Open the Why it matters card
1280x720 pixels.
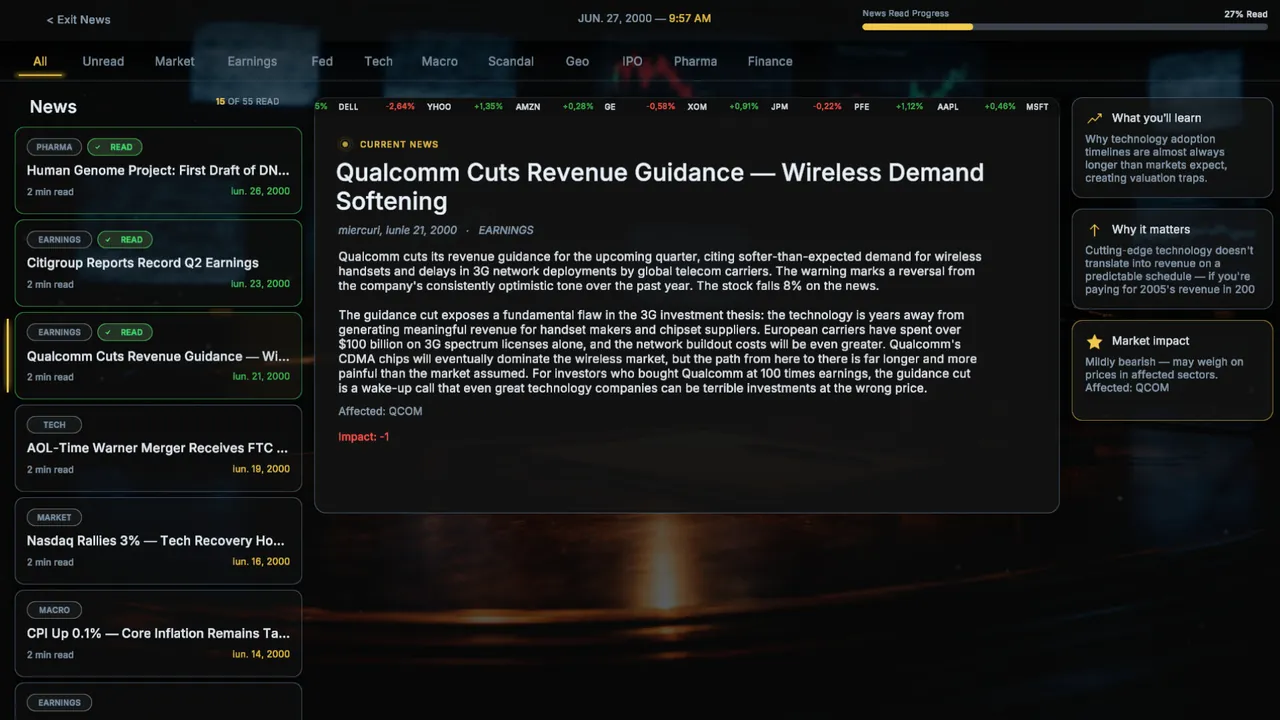[1172, 259]
